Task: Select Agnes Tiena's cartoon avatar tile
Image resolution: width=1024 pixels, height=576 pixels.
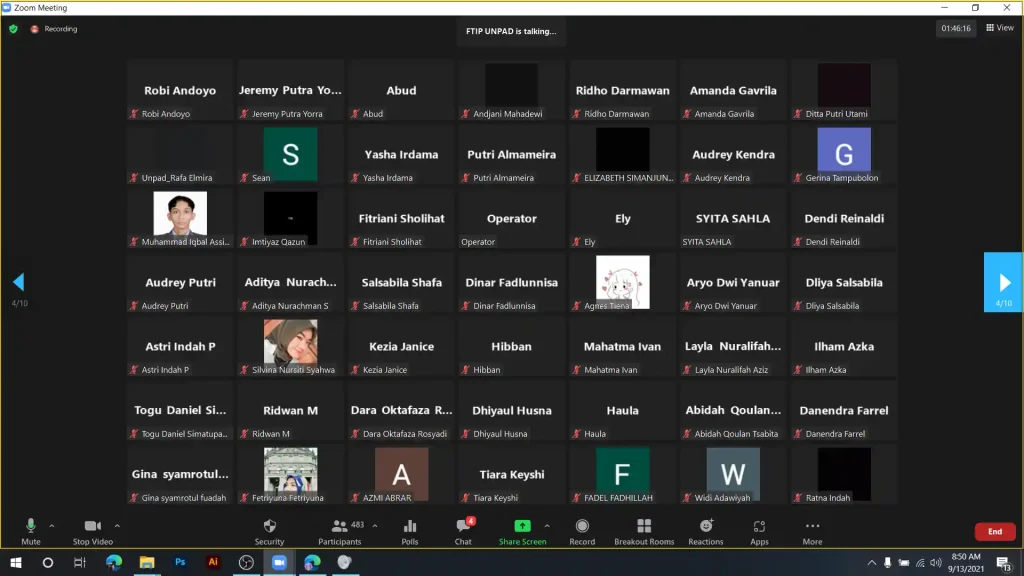Action: 622,283
